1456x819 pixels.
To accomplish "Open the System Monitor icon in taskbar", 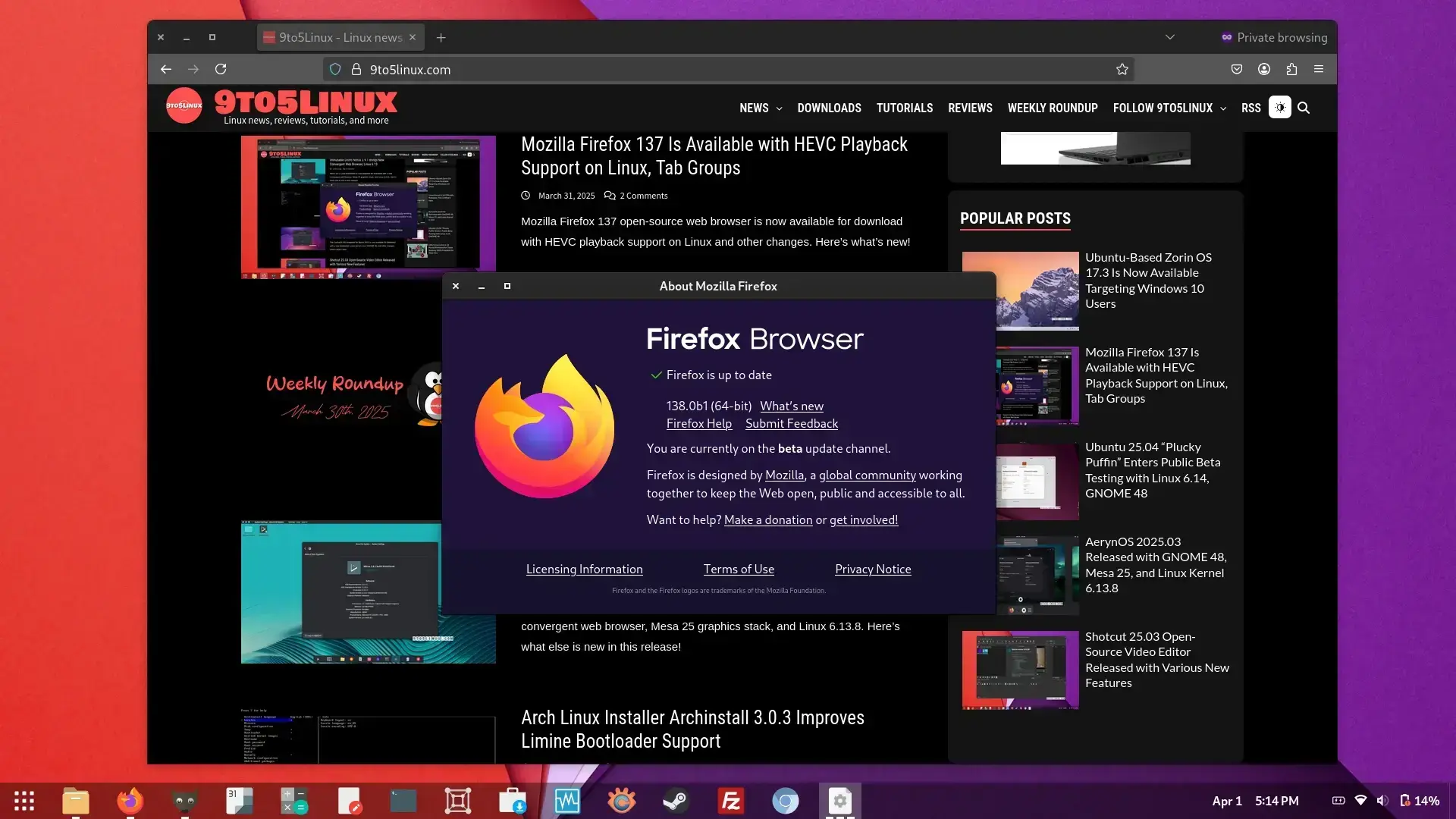I will pyautogui.click(x=567, y=801).
